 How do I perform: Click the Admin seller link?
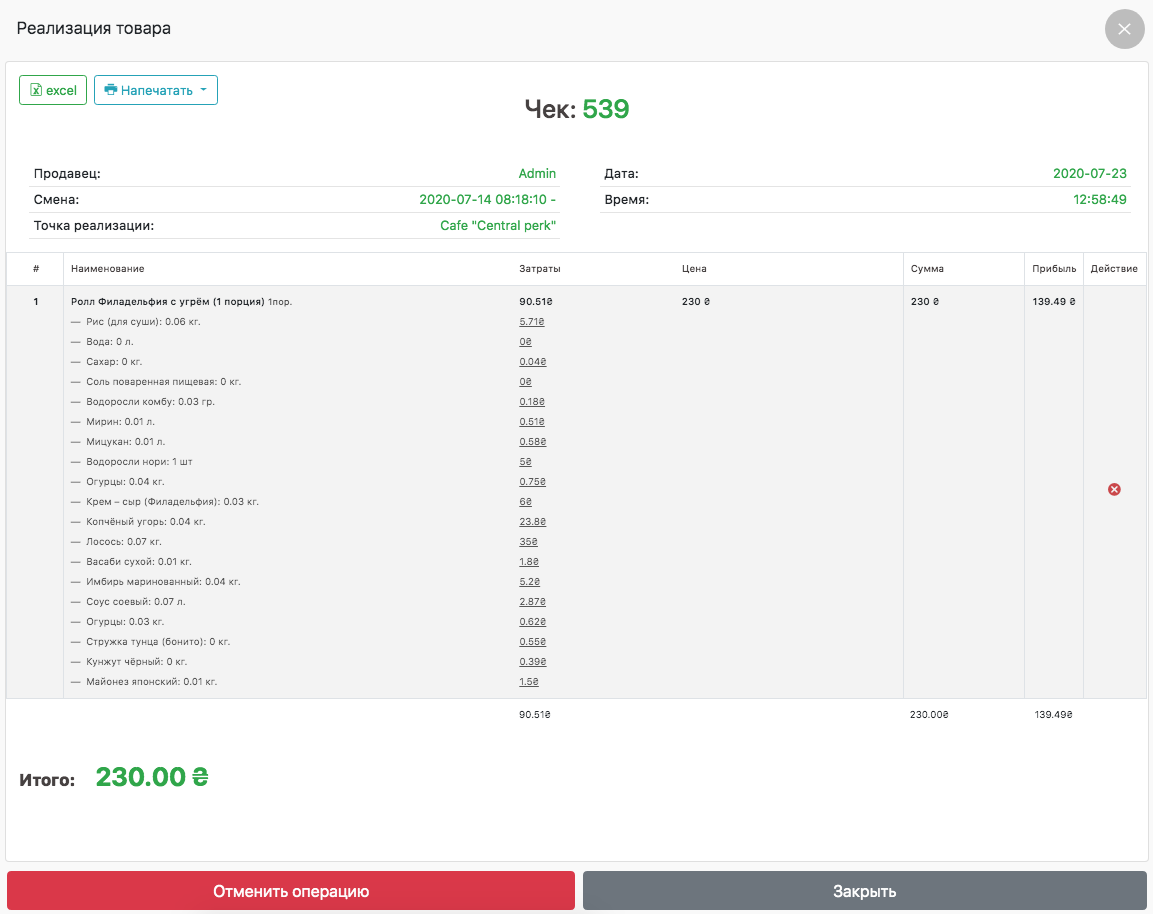(537, 174)
